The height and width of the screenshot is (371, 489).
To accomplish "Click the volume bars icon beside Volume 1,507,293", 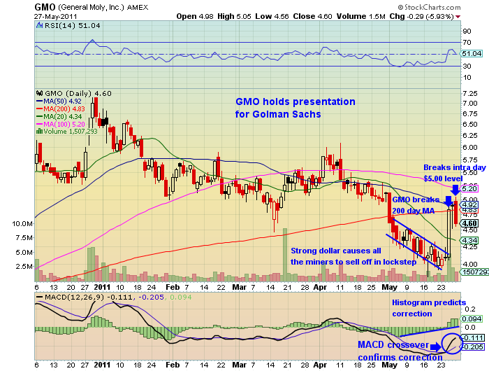I will point(39,131).
